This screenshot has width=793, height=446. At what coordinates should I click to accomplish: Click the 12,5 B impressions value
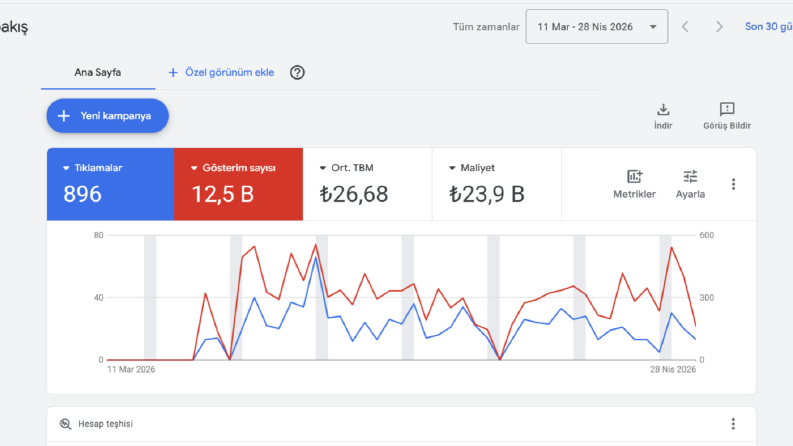pos(223,194)
